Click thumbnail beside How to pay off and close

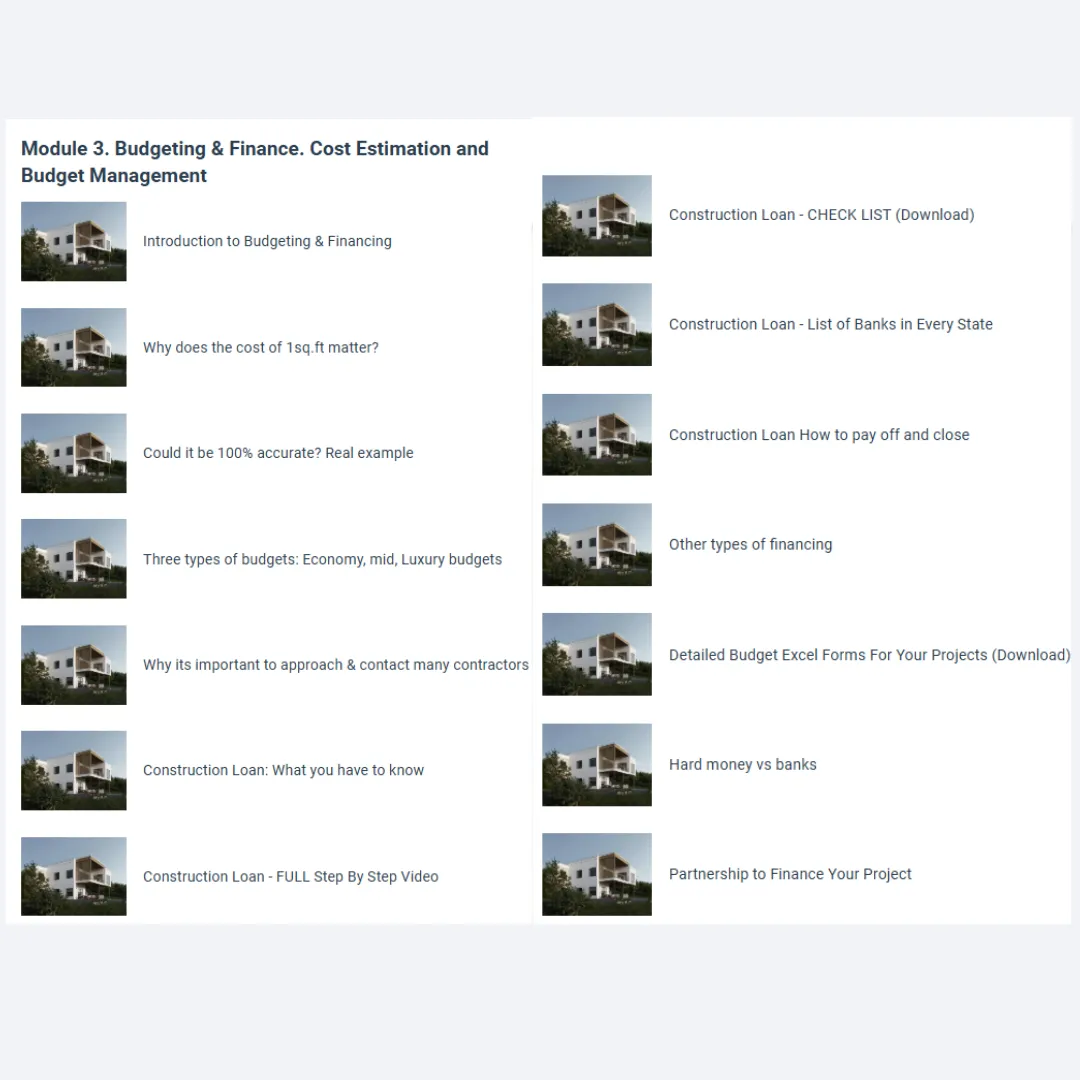tap(596, 435)
